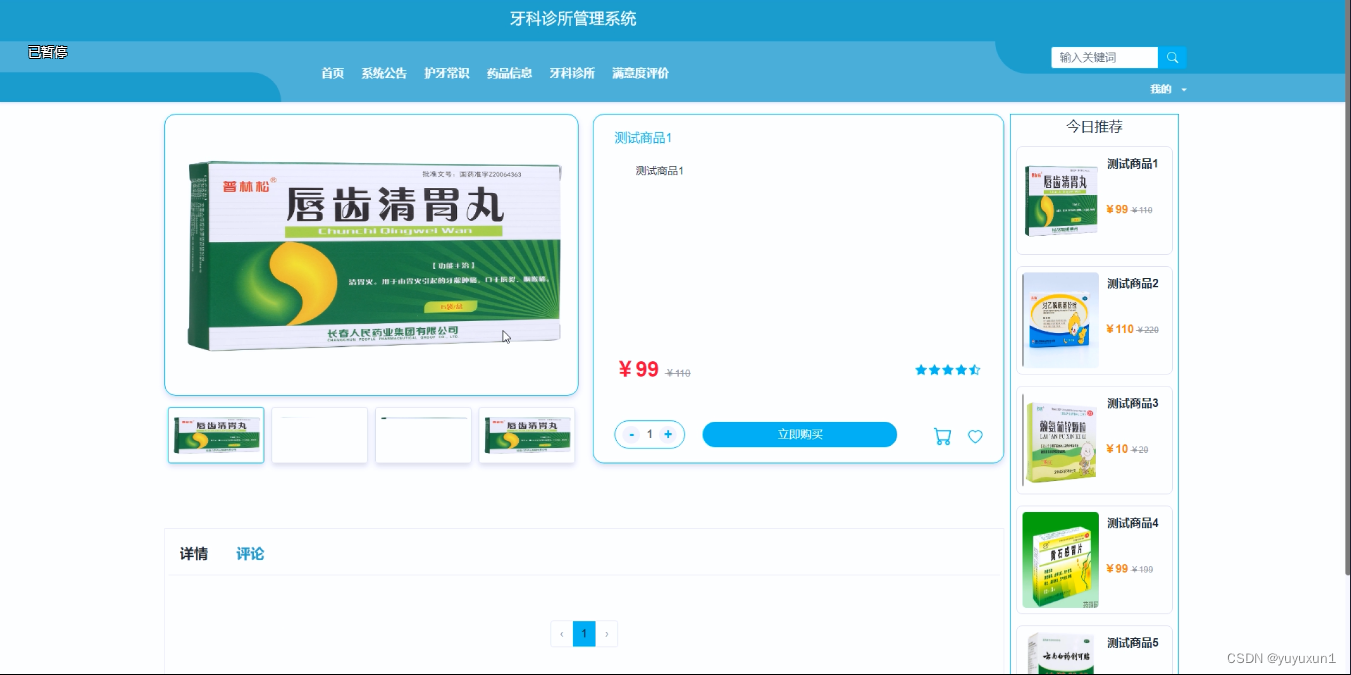The image size is (1351, 675).
Task: Switch to the 评论 tab
Action: [x=250, y=554]
